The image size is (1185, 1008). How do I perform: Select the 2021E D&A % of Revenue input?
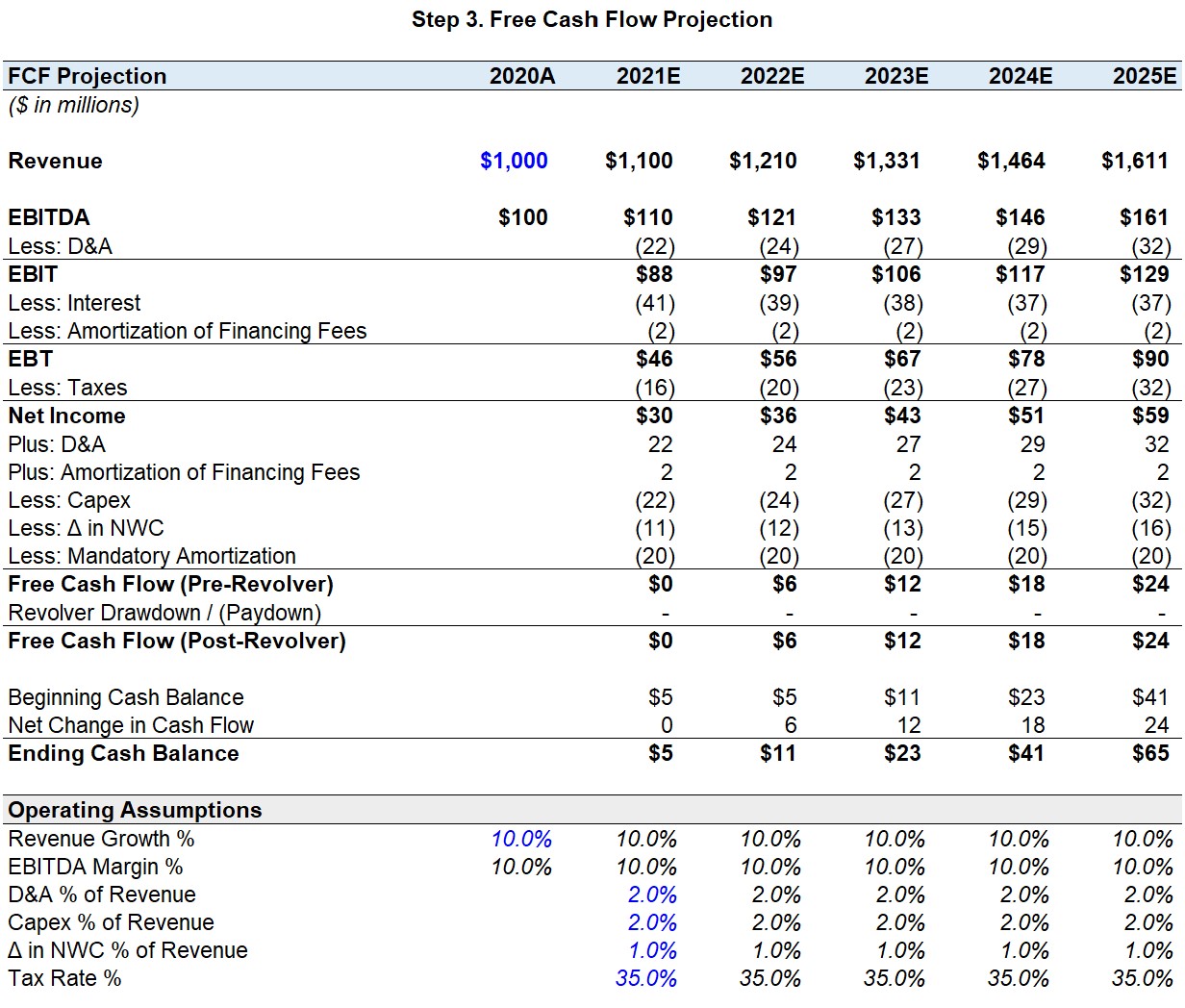pos(652,895)
